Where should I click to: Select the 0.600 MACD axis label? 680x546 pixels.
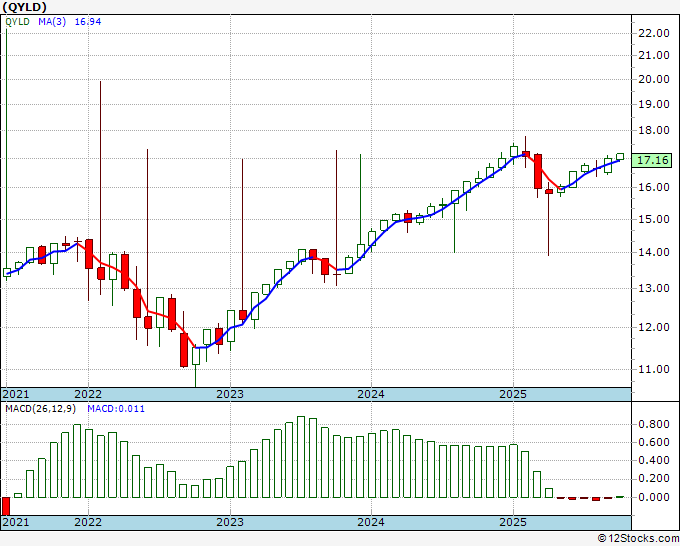[654, 442]
